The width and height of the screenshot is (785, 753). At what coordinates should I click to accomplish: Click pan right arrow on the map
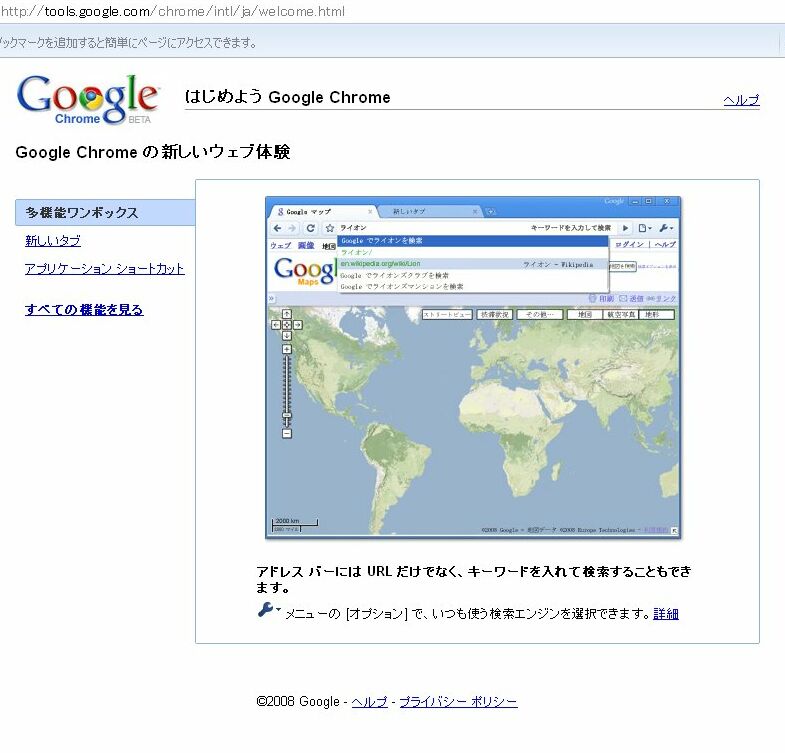pyautogui.click(x=298, y=325)
